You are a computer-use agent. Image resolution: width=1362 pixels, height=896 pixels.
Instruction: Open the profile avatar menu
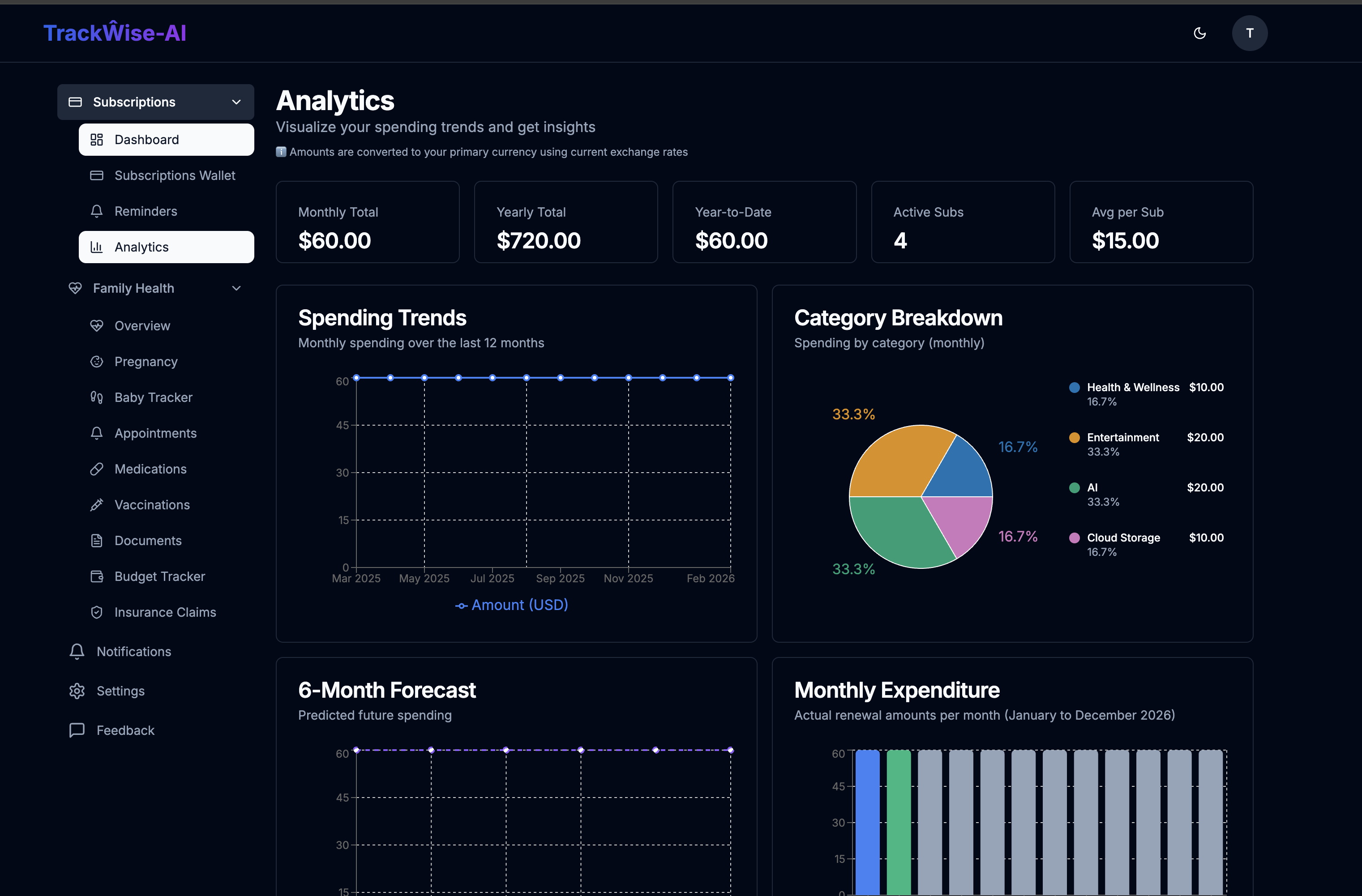coord(1250,33)
